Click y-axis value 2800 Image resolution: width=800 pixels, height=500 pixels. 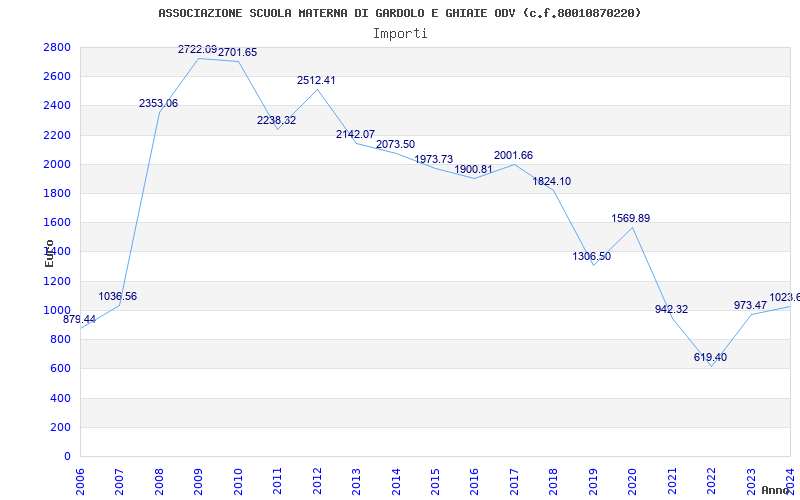57,47
